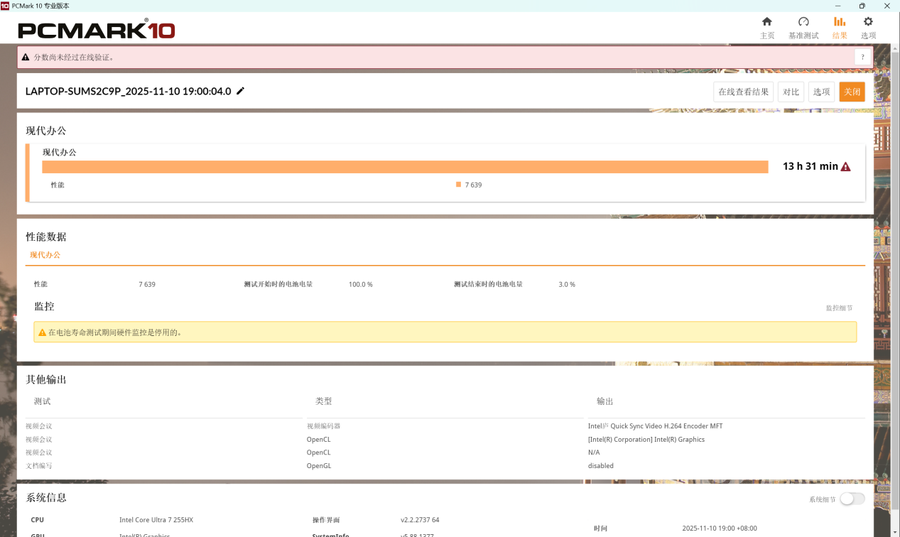Click the PCMark 10 logo
The height and width of the screenshot is (537, 900).
[x=96, y=30]
